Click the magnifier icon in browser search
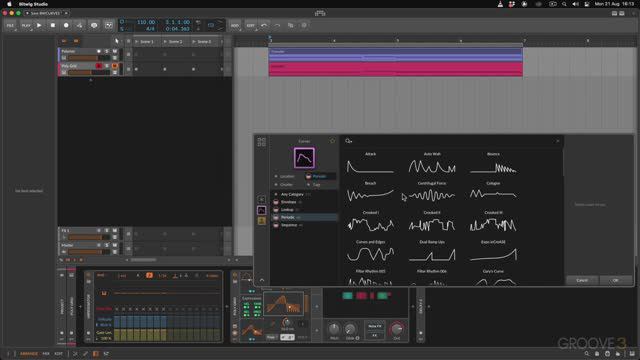Viewport: 640px width, 360px height. tap(348, 141)
